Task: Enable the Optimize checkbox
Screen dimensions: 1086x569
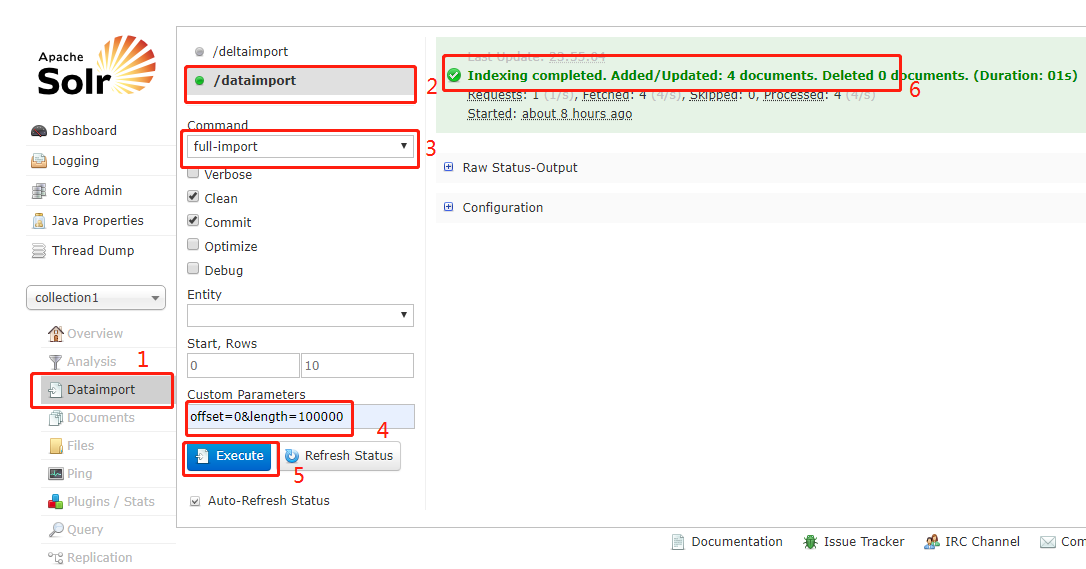Action: (x=193, y=244)
